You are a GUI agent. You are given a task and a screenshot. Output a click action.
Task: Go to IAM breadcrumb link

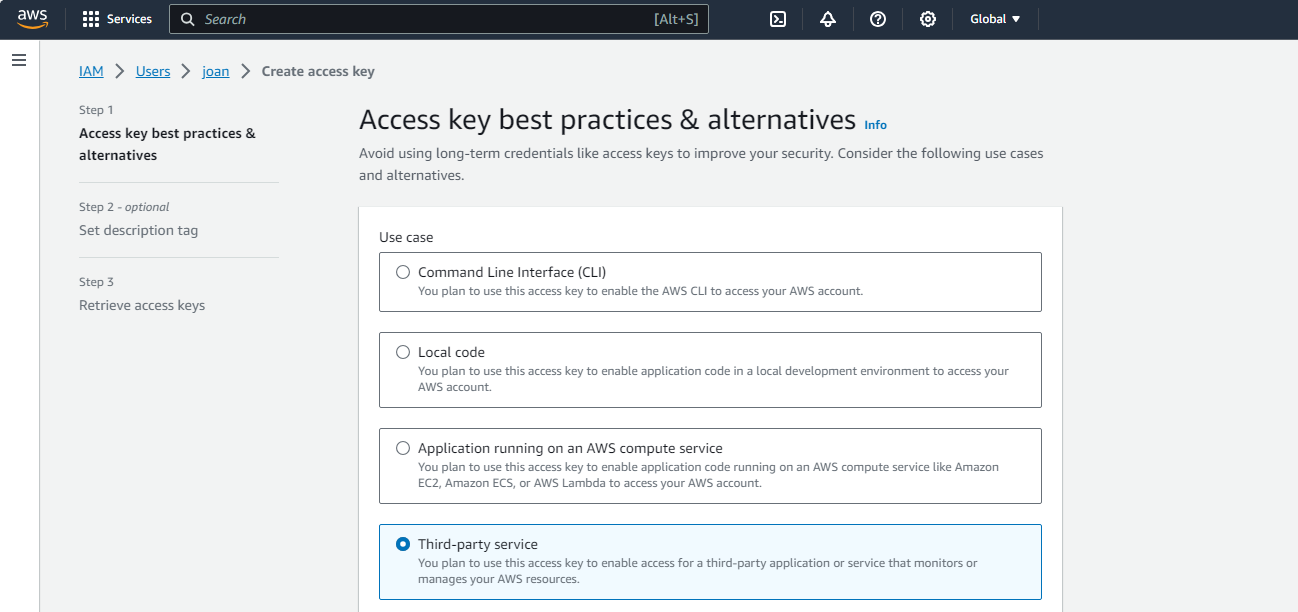(91, 71)
